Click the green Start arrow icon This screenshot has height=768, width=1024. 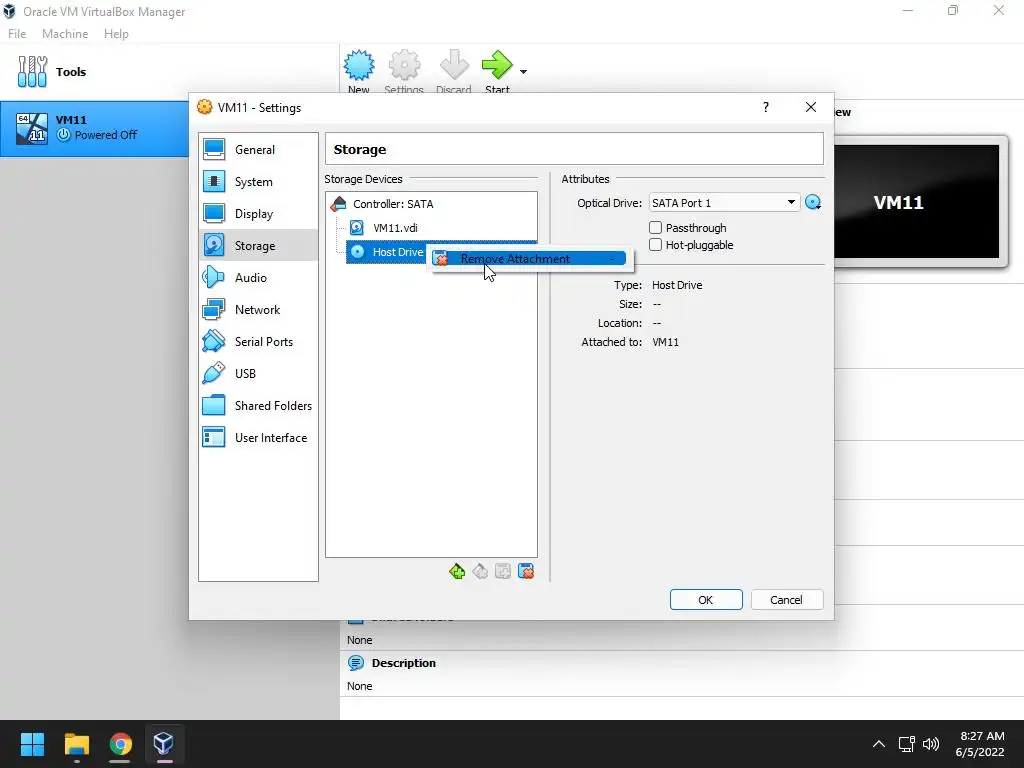click(497, 65)
